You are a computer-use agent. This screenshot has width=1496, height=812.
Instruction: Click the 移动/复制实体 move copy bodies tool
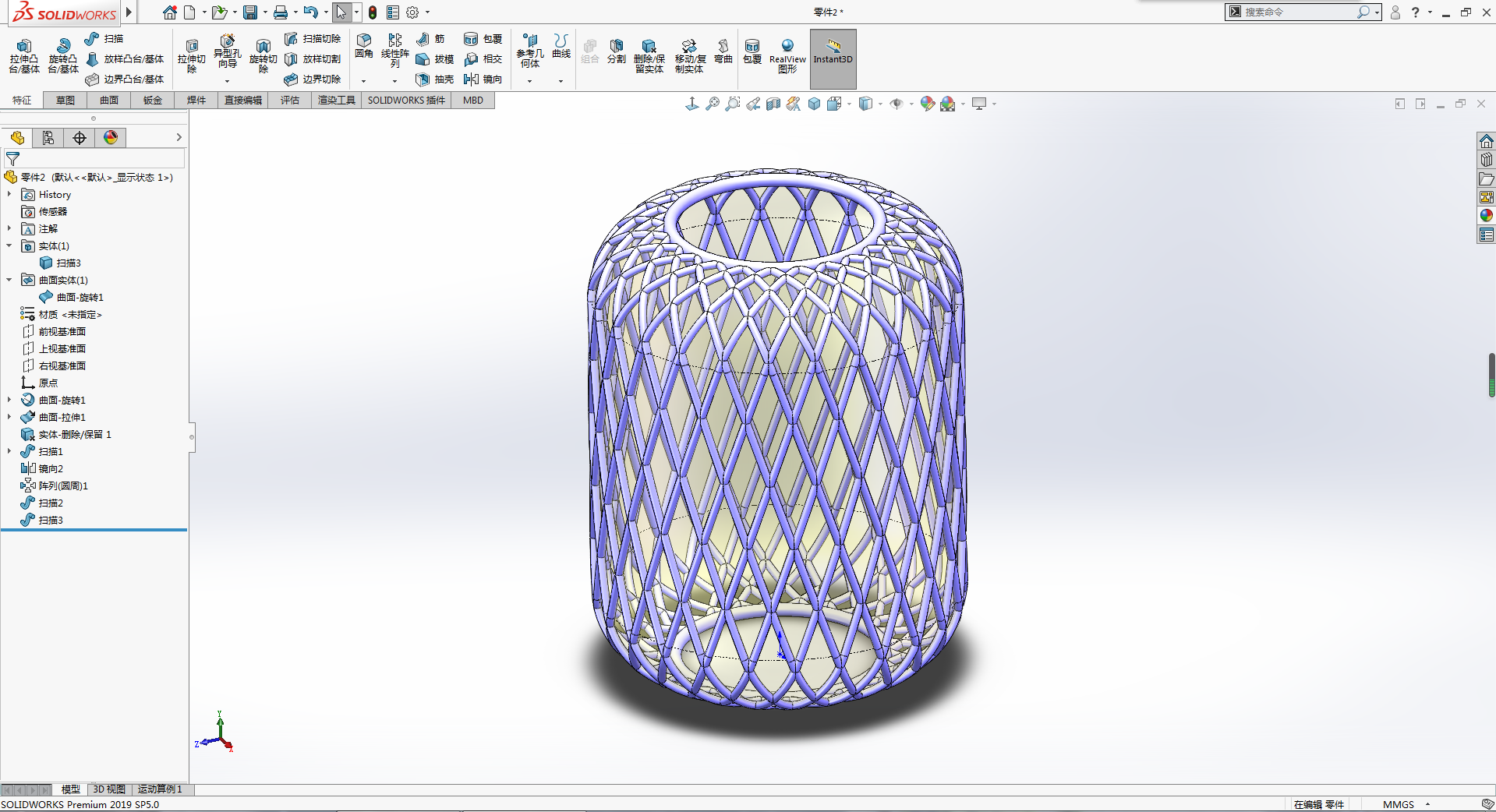click(690, 56)
